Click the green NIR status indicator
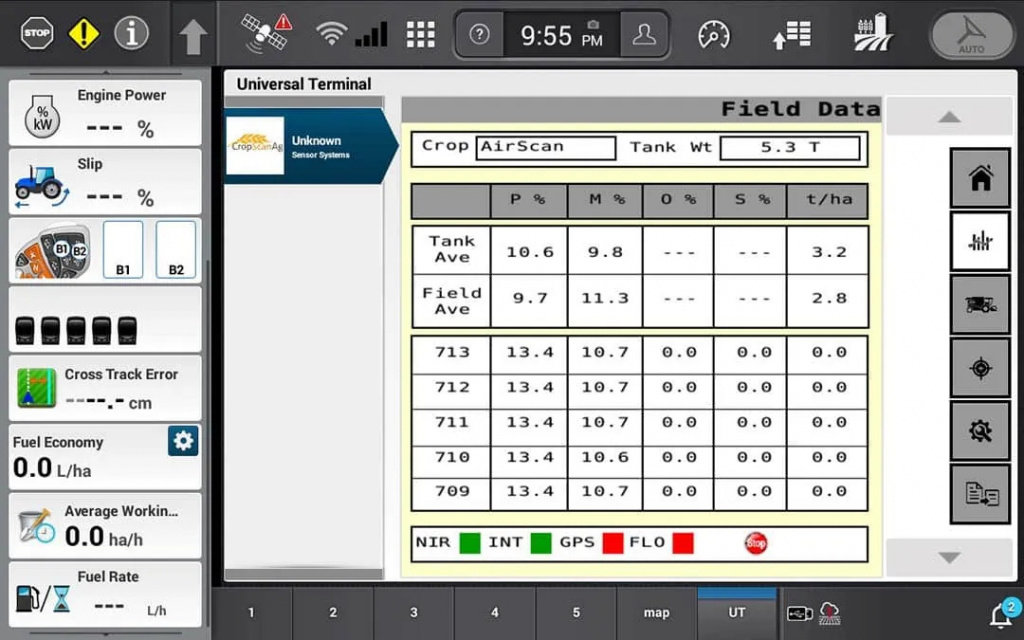This screenshot has height=640, width=1024. (470, 543)
